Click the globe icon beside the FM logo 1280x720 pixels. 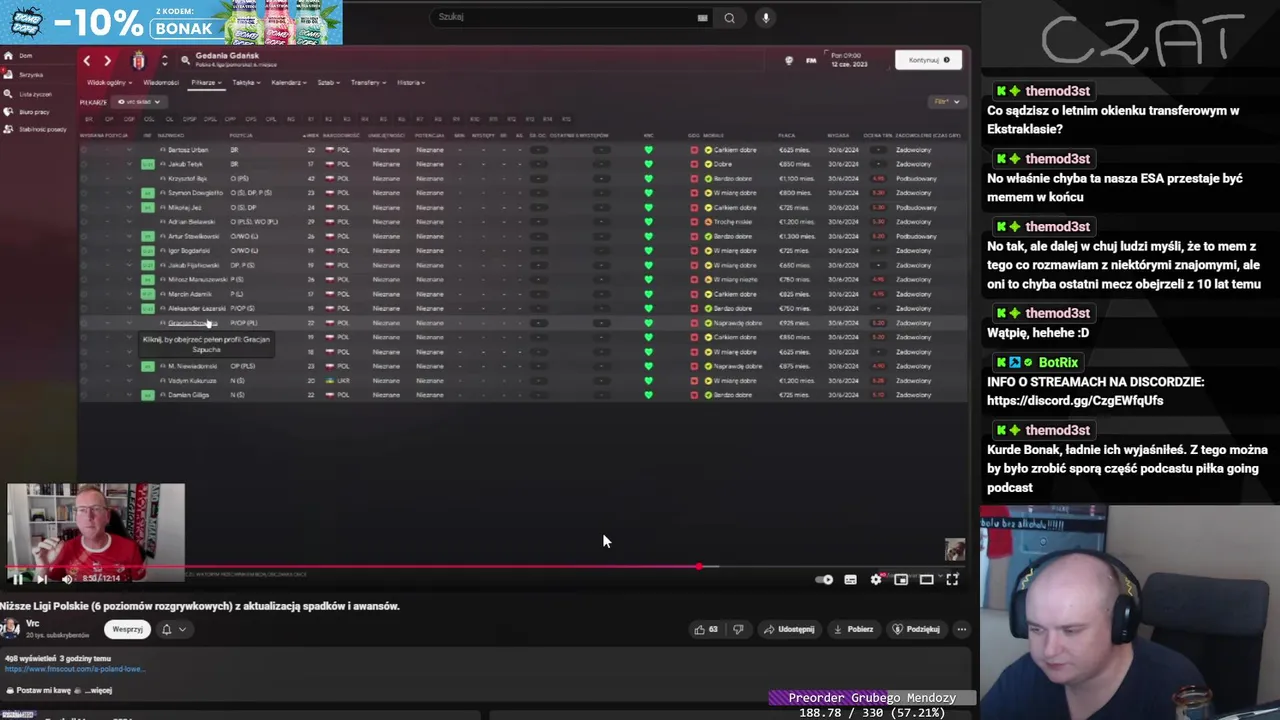789,60
